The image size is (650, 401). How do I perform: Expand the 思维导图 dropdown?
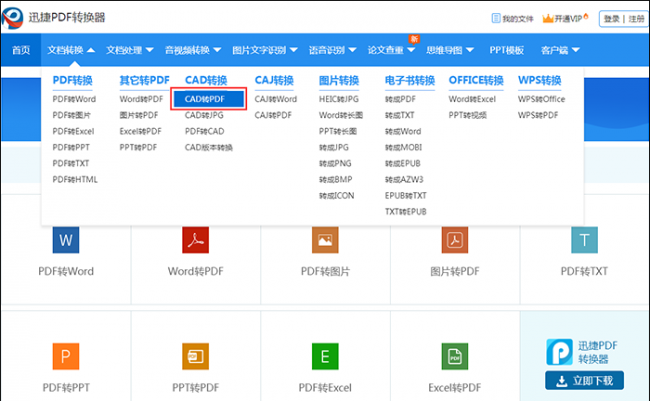(470, 50)
